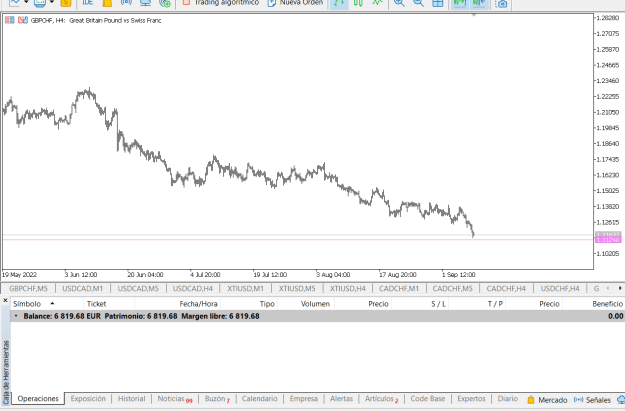Click the IDE MetaEditor toolbar icon
The image size is (625, 411).
coord(87,2)
